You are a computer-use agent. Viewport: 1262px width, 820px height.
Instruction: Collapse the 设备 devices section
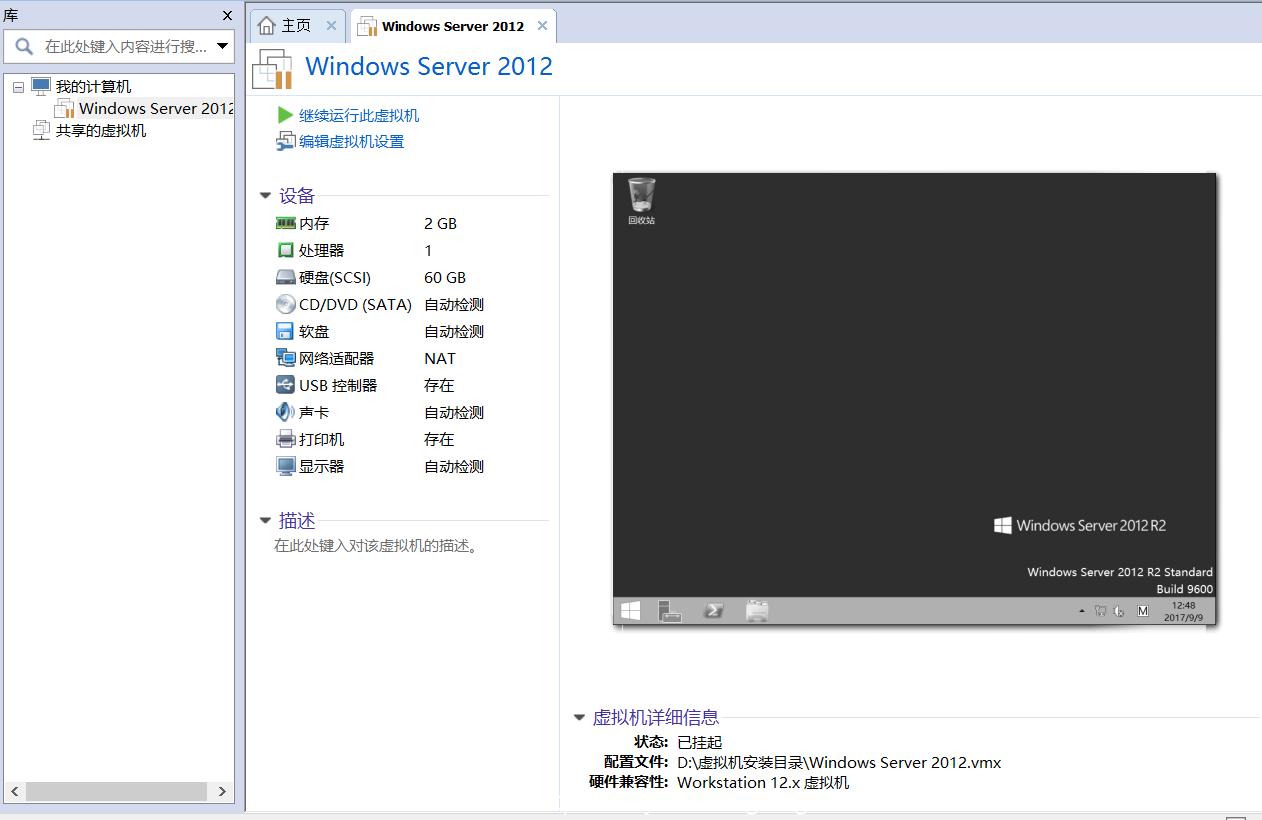(x=265, y=196)
